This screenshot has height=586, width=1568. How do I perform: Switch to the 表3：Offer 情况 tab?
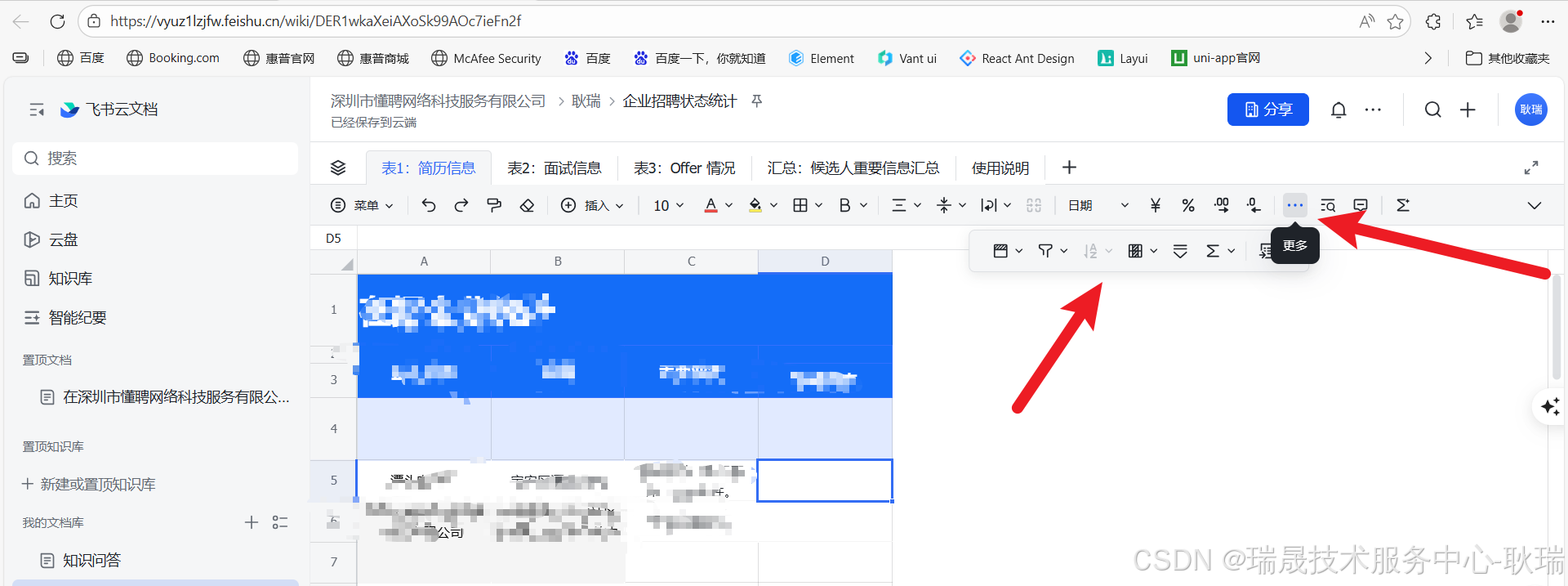(684, 168)
